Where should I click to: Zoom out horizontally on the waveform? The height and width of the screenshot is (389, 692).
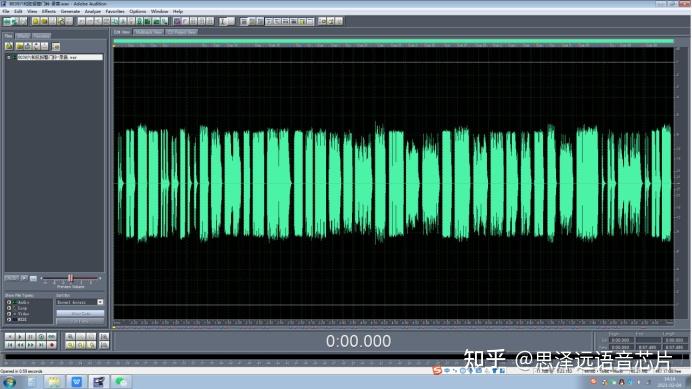point(80,336)
